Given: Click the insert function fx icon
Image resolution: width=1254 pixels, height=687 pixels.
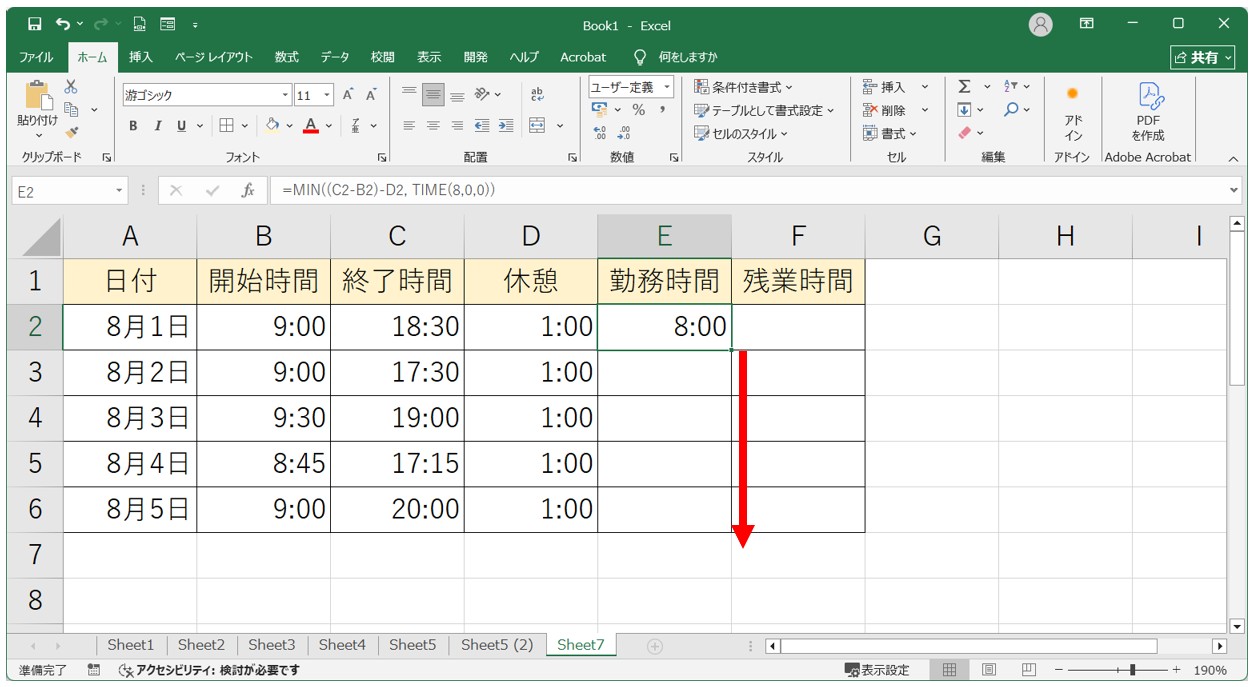Looking at the screenshot, I should coord(248,190).
